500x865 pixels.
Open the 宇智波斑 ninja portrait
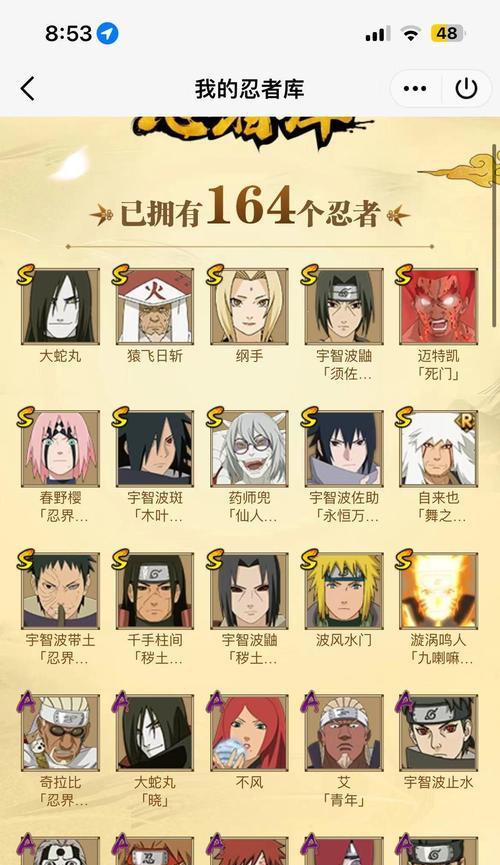click(x=155, y=448)
